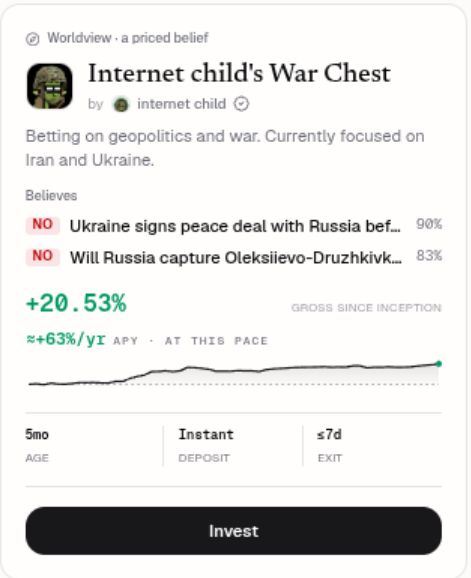Click the second NO badge for Russia capture
The width and height of the screenshot is (471, 578).
point(43,256)
